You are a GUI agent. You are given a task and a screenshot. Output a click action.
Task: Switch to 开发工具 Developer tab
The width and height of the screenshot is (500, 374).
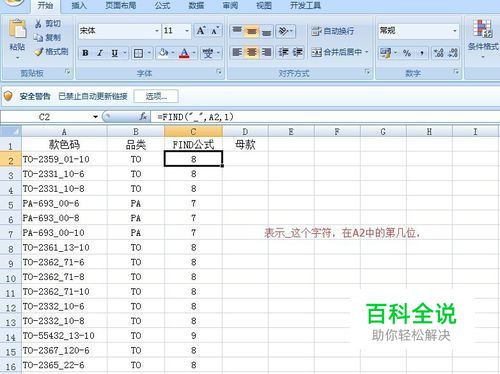(305, 5)
